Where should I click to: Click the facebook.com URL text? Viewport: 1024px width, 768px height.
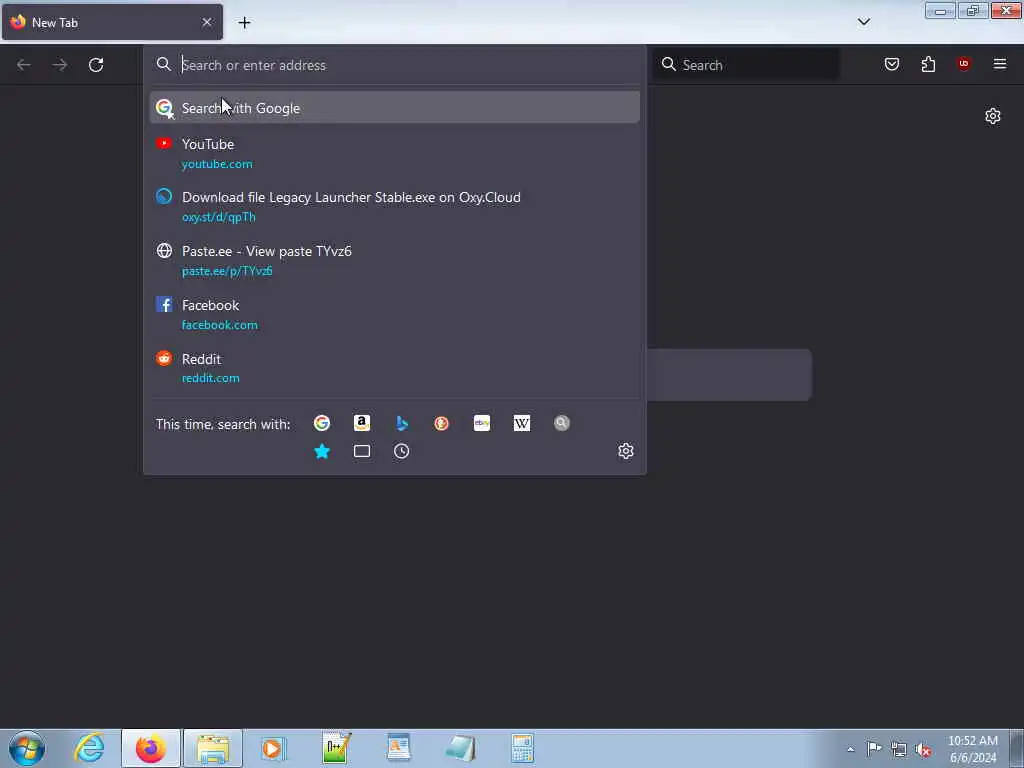[219, 325]
